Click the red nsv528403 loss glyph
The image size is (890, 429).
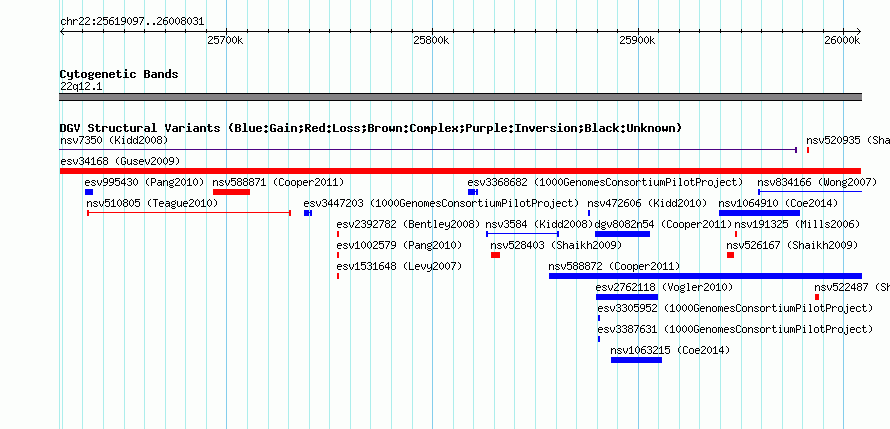[x=496, y=255]
